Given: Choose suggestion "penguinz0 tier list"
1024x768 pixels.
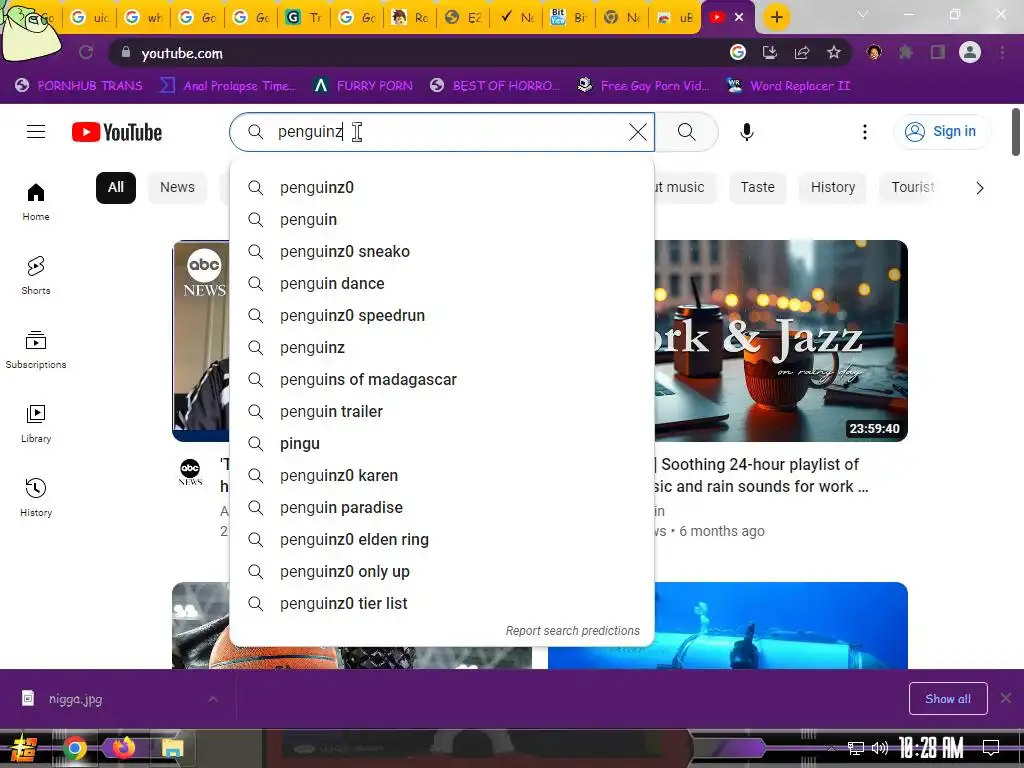Looking at the screenshot, I should (x=442, y=603).
